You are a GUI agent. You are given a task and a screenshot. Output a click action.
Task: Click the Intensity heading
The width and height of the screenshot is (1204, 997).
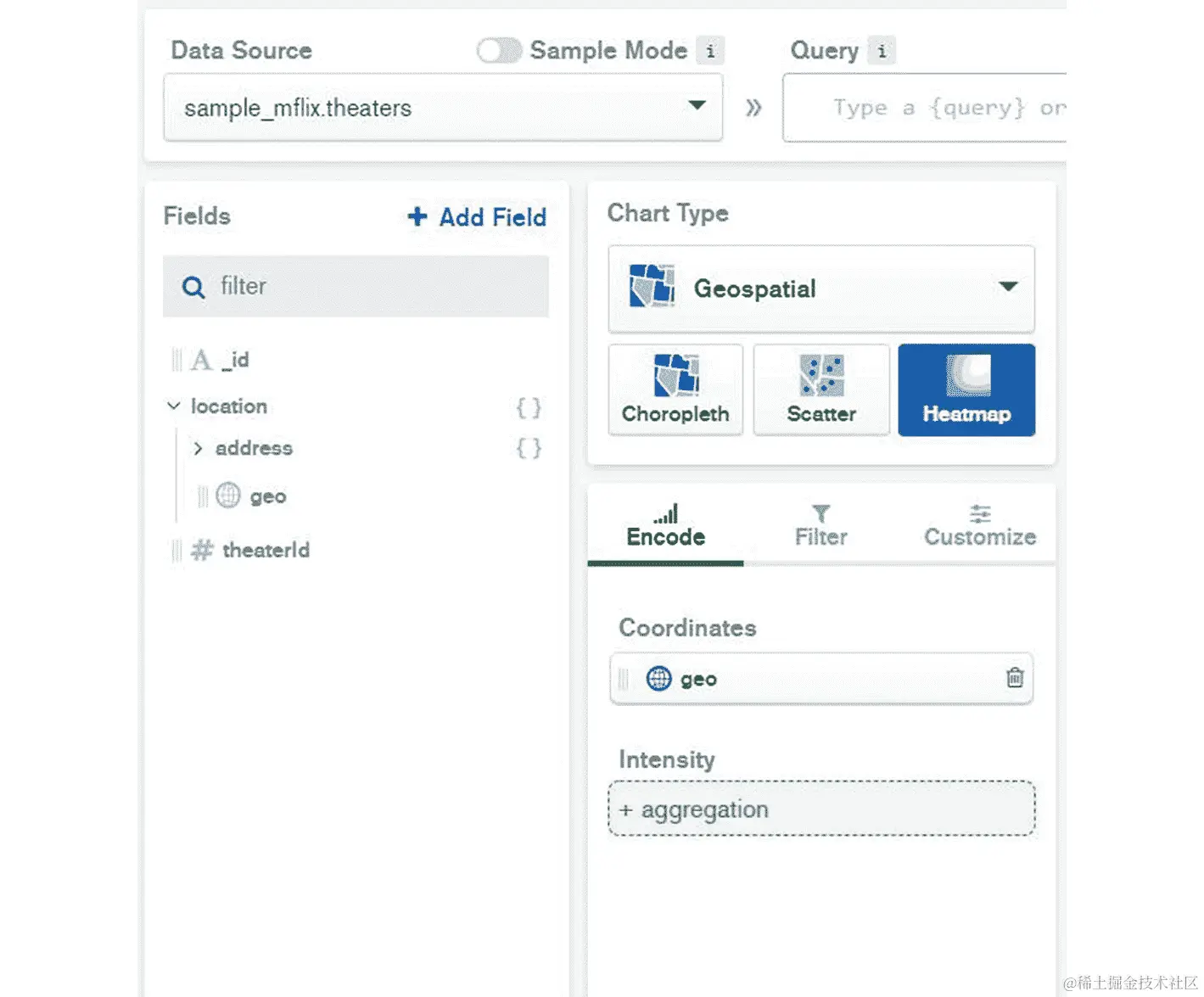point(667,759)
